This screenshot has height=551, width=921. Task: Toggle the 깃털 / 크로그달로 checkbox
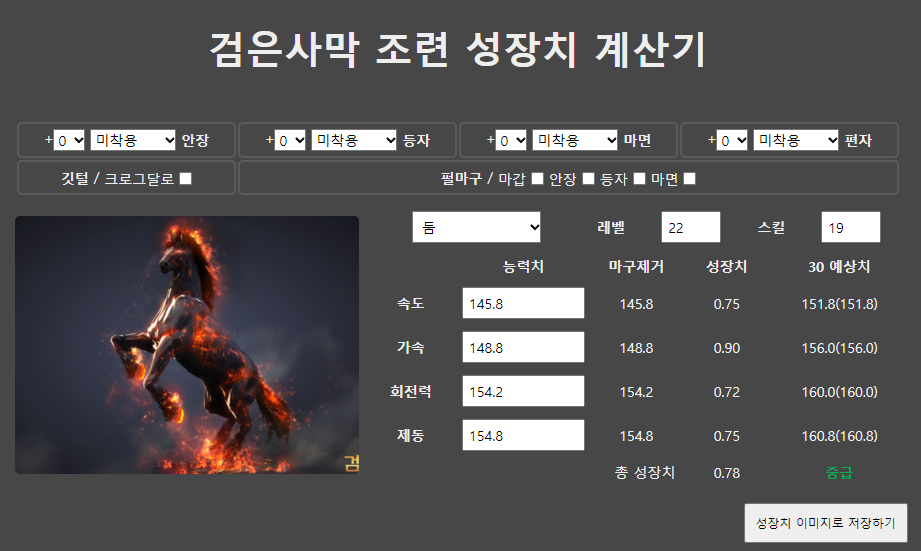(186, 179)
